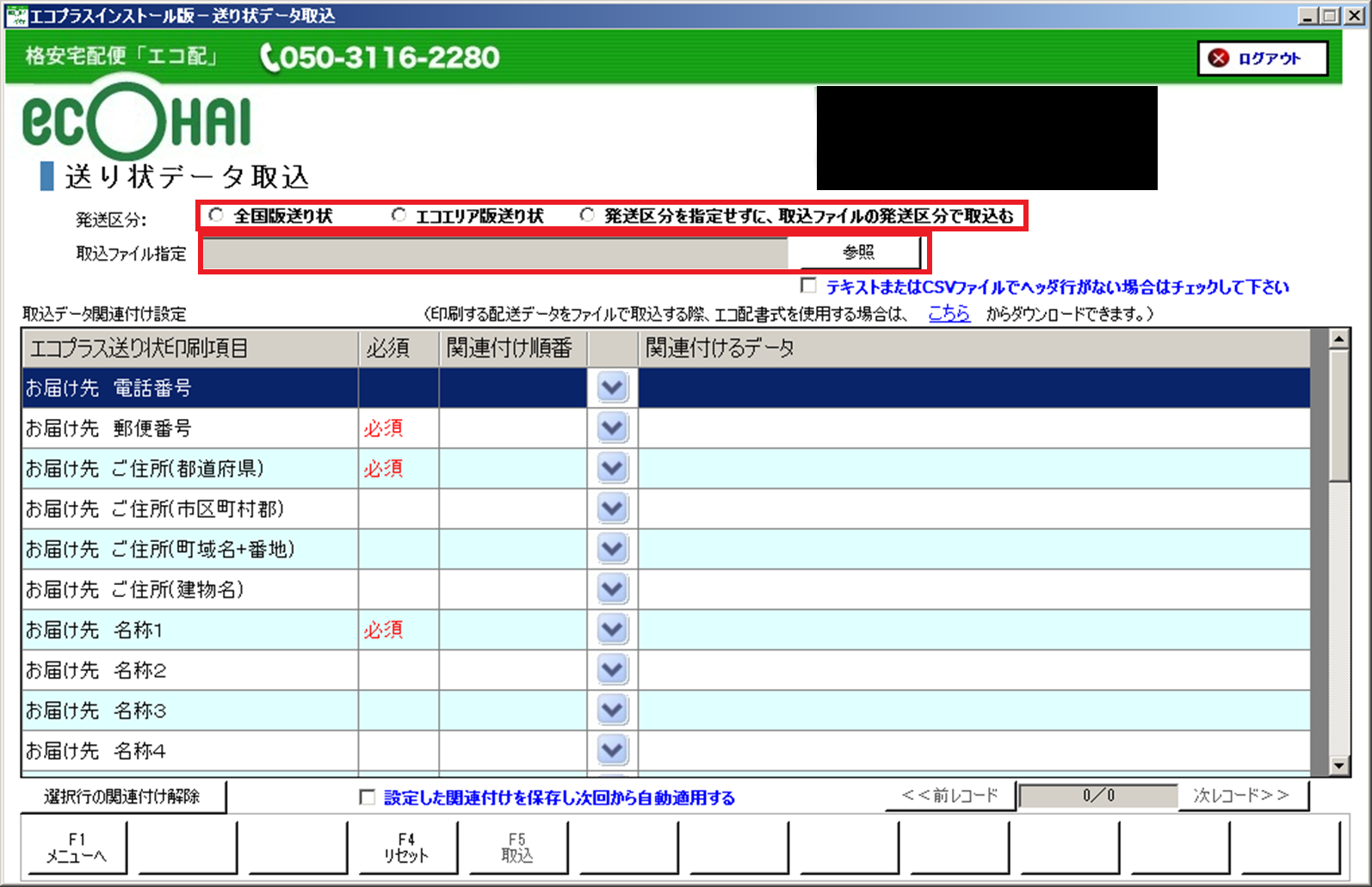1372x887 pixels.
Task: Click the 0/0 record counter field
Action: point(1098,797)
